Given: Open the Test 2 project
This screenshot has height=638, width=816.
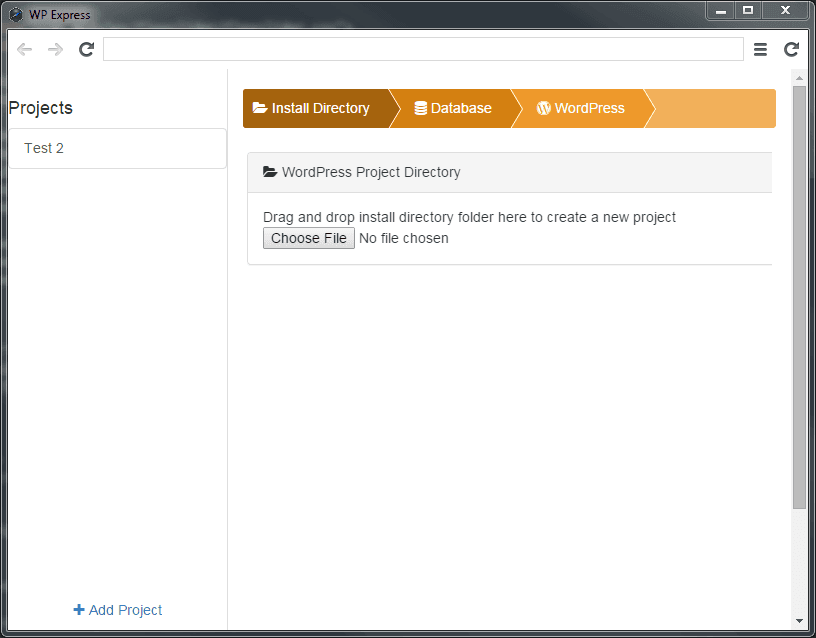Looking at the screenshot, I should pyautogui.click(x=118, y=148).
